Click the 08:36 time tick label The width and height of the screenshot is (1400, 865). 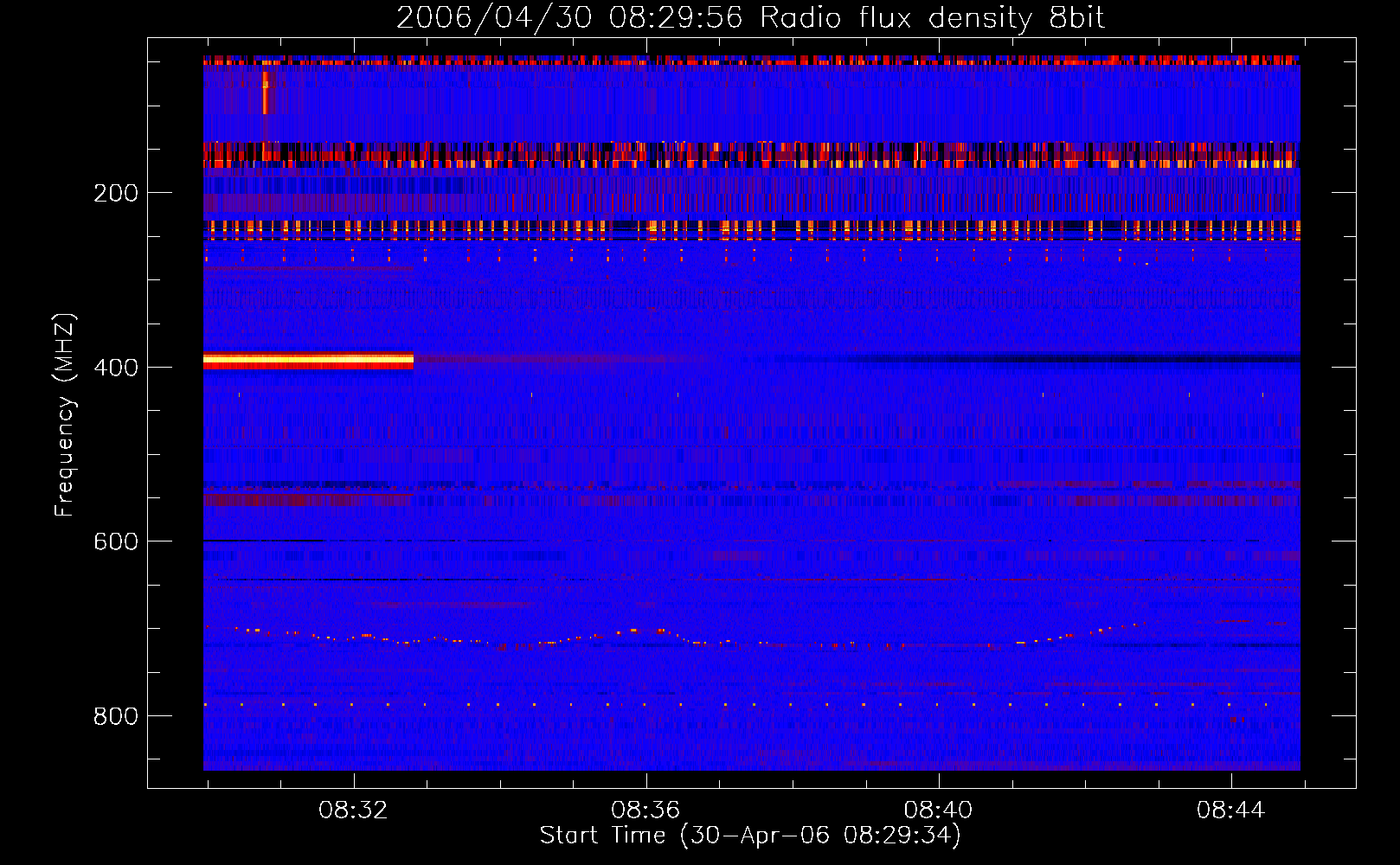(645, 811)
